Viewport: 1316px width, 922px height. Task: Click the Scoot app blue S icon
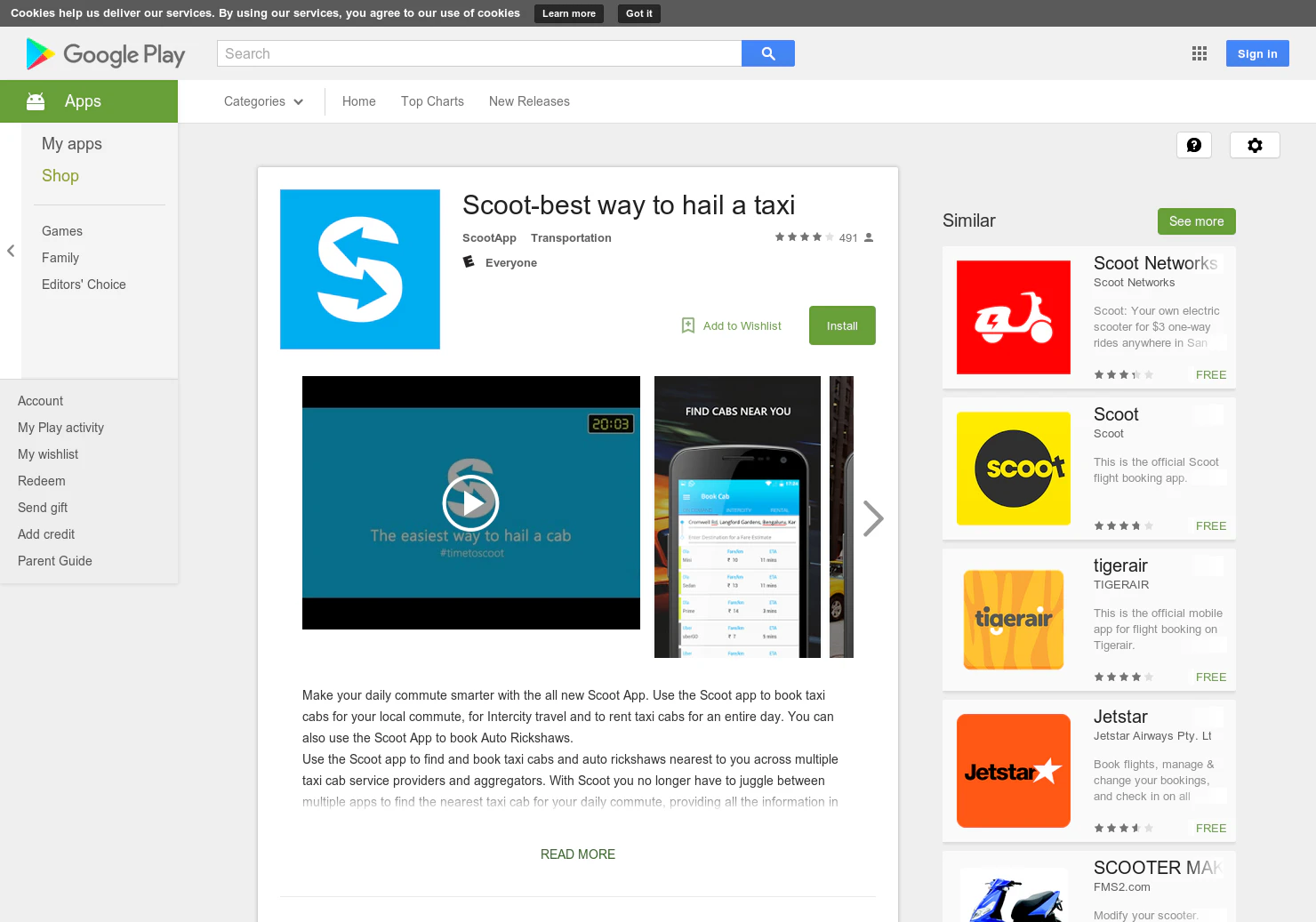tap(360, 269)
